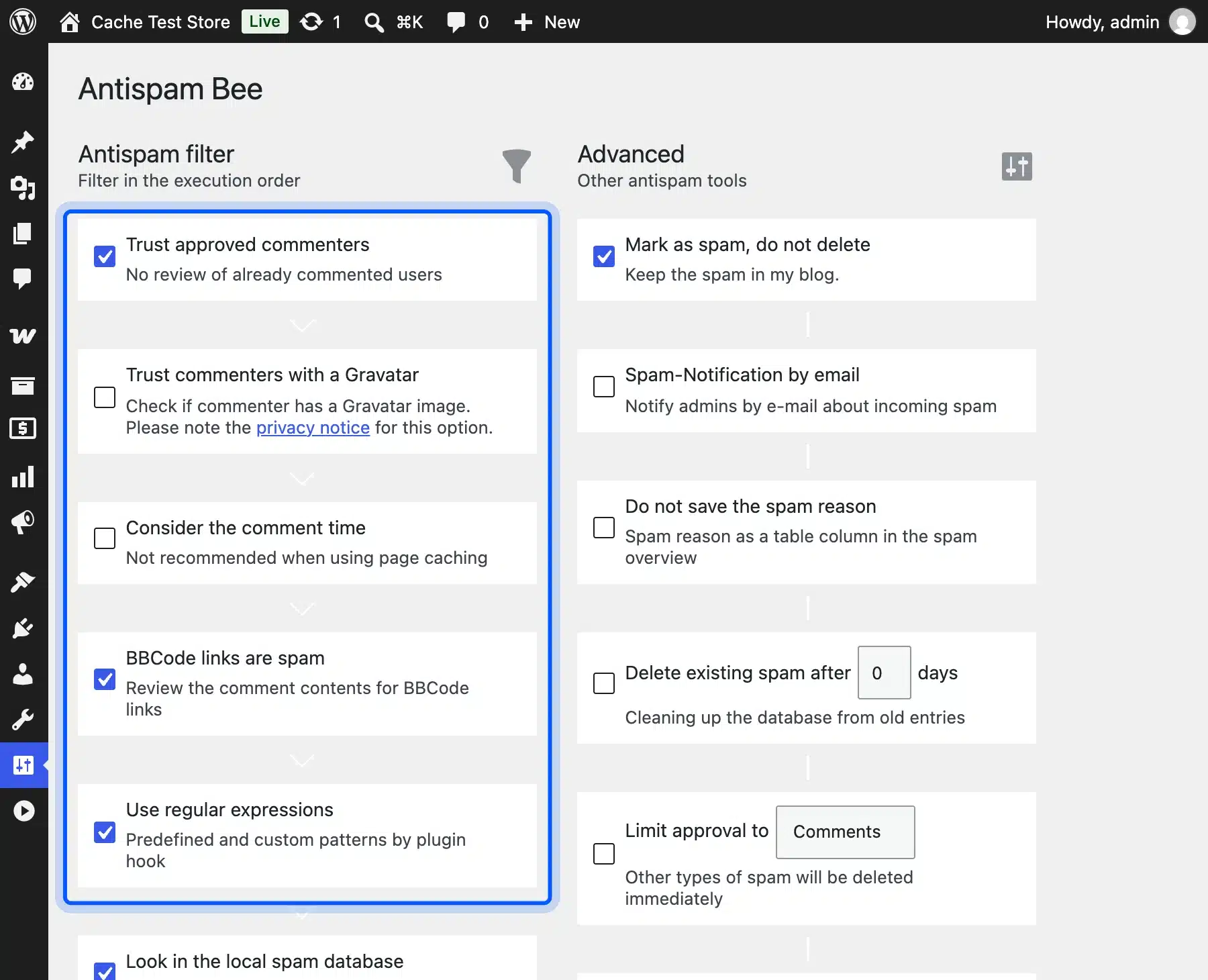Viewport: 1208px width, 980px height.
Task: Open Products archive sidebar icon
Action: 23,385
